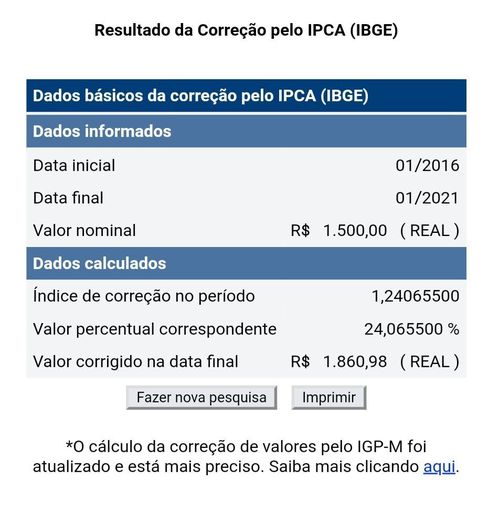Viewport: 500px width, 515px height.
Task: Click the Data inicial label
Action: click(74, 166)
